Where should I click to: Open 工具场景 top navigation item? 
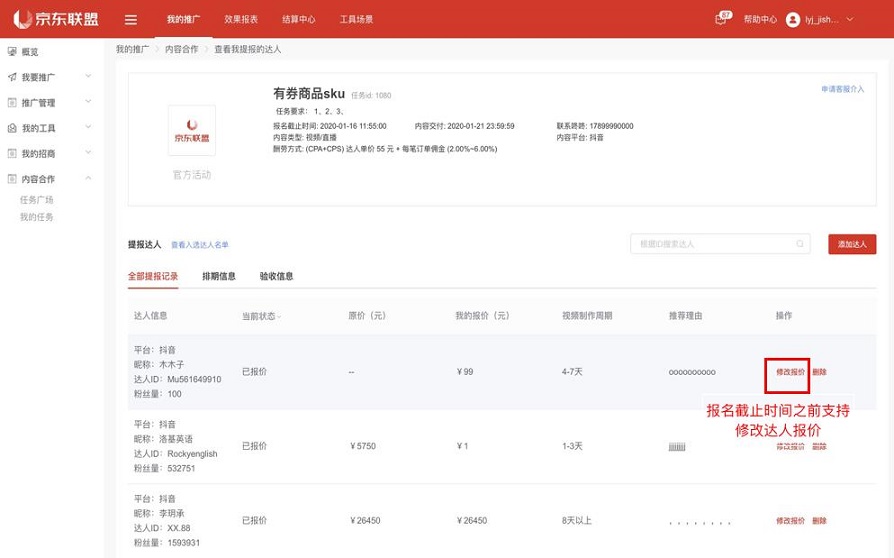[356, 19]
